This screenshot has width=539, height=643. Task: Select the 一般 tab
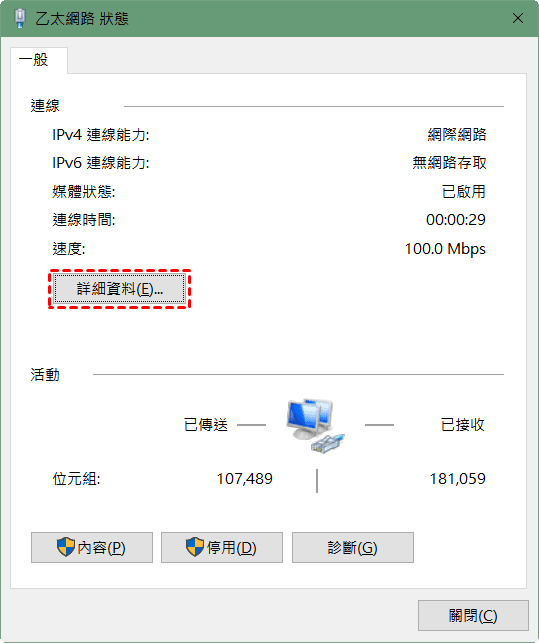[x=34, y=60]
